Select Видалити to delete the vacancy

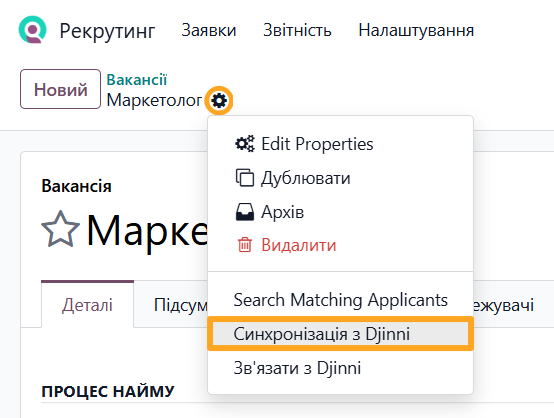click(x=340, y=245)
